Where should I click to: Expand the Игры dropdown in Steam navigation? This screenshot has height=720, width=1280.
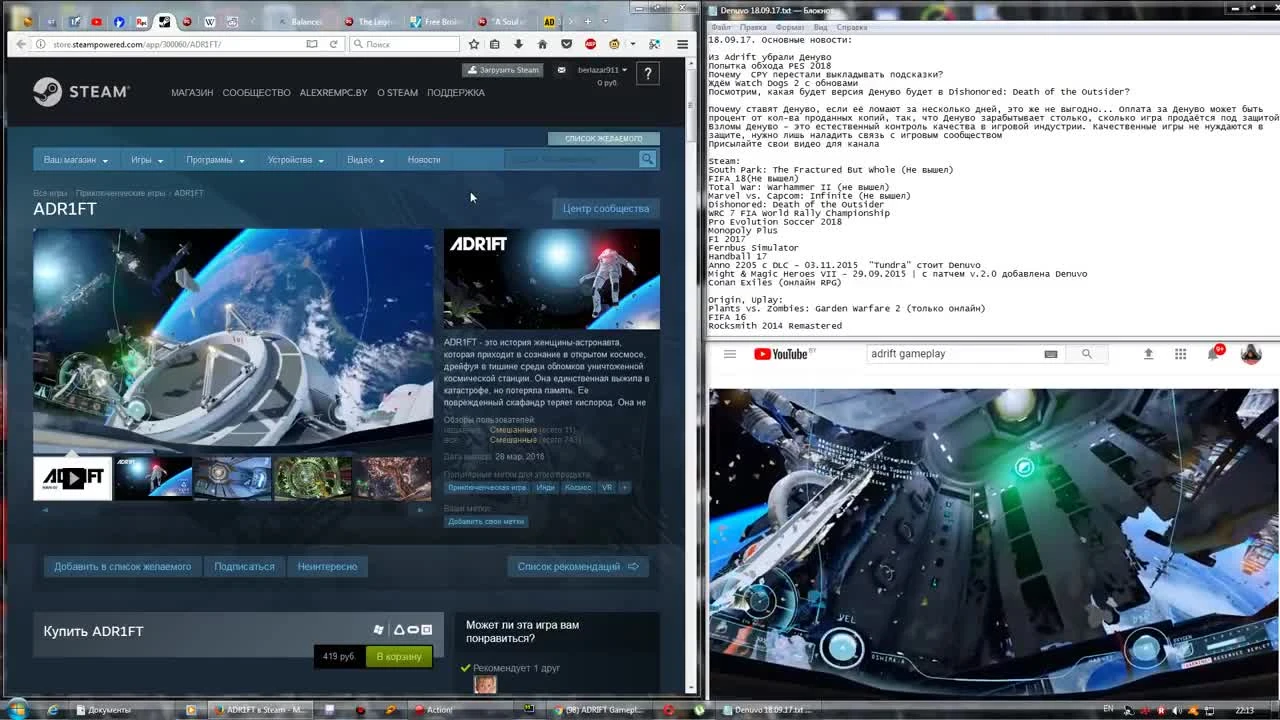coord(145,159)
